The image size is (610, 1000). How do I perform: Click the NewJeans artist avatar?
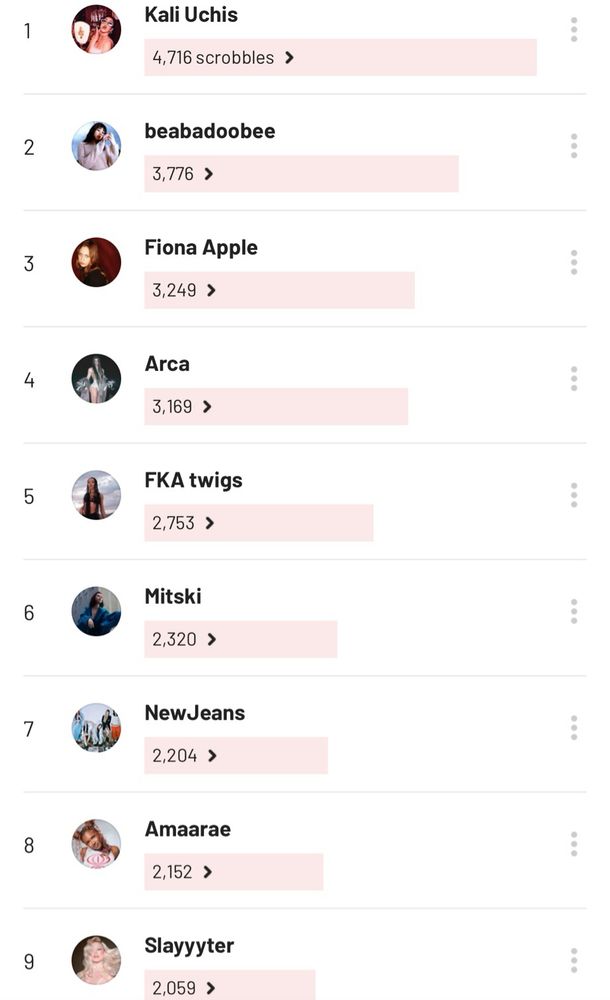pyautogui.click(x=96, y=728)
